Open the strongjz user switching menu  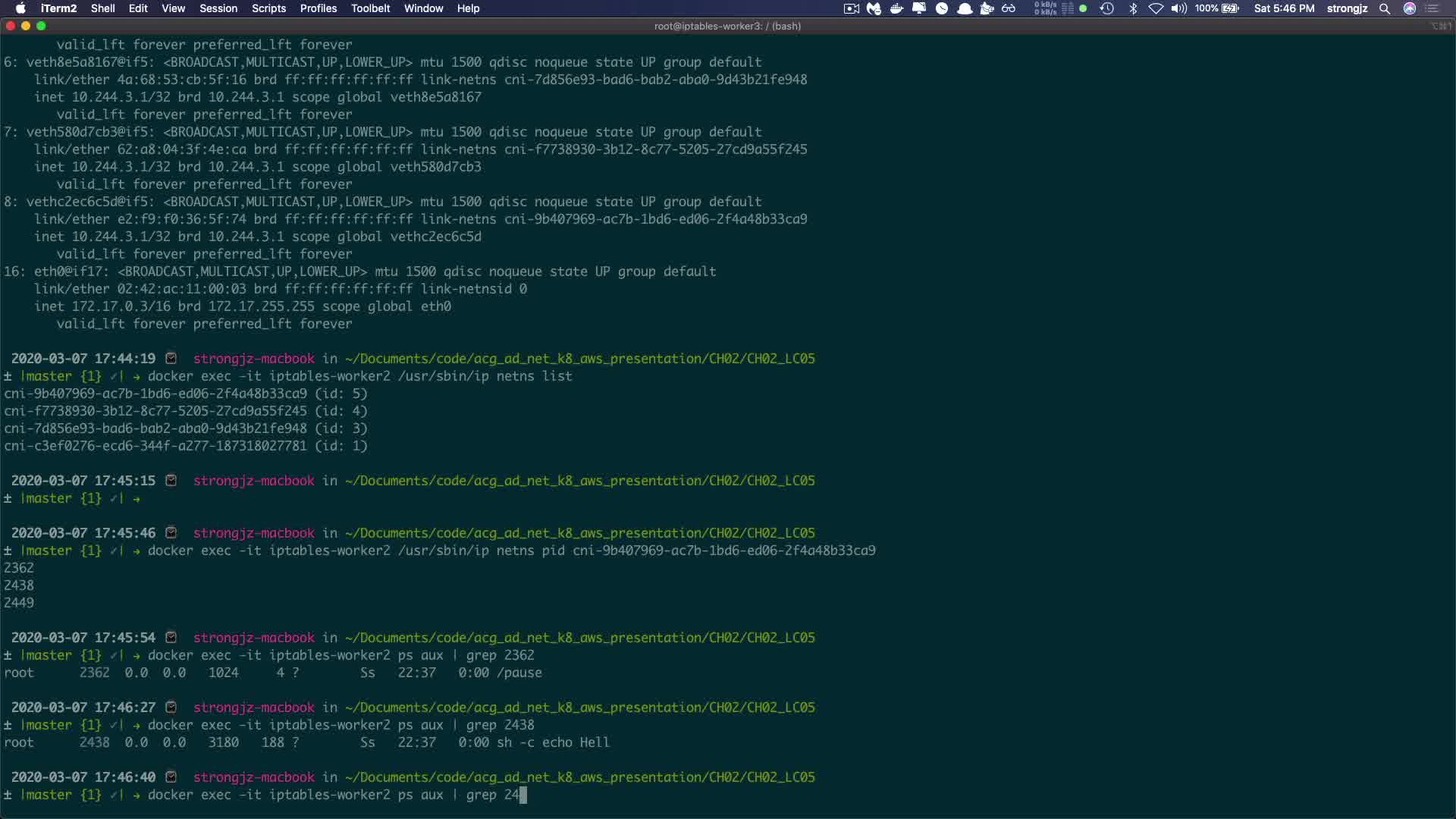pos(1347,8)
